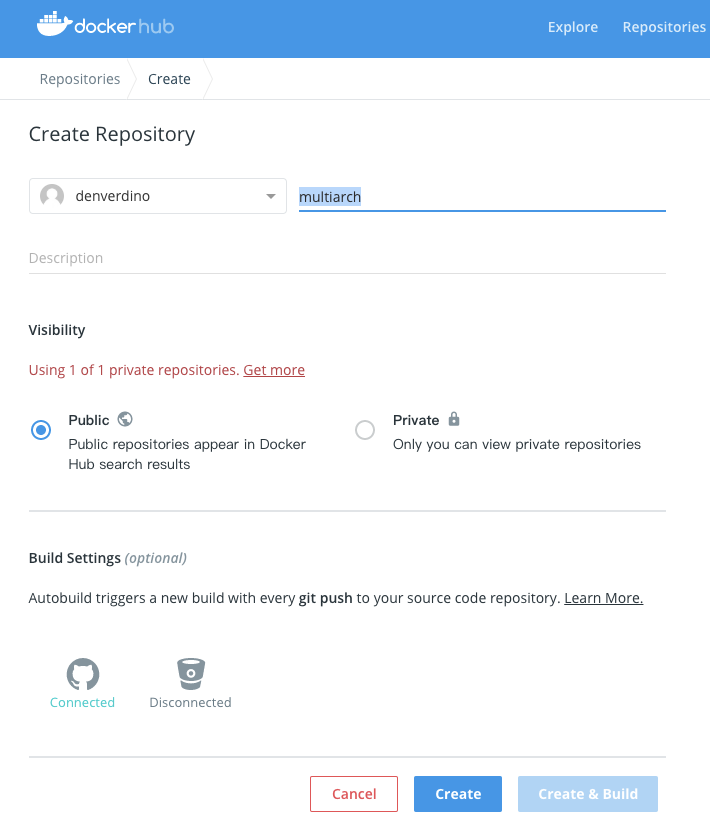The image size is (710, 821).
Task: Go to Repositories breadcrumb
Action: click(x=80, y=79)
